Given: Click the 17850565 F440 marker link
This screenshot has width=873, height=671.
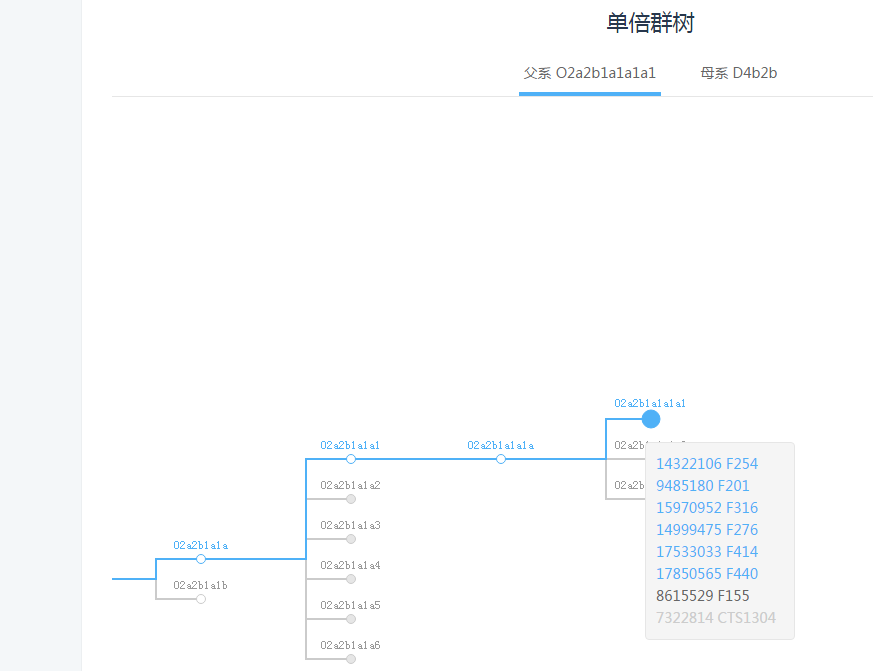Looking at the screenshot, I should click(707, 574).
